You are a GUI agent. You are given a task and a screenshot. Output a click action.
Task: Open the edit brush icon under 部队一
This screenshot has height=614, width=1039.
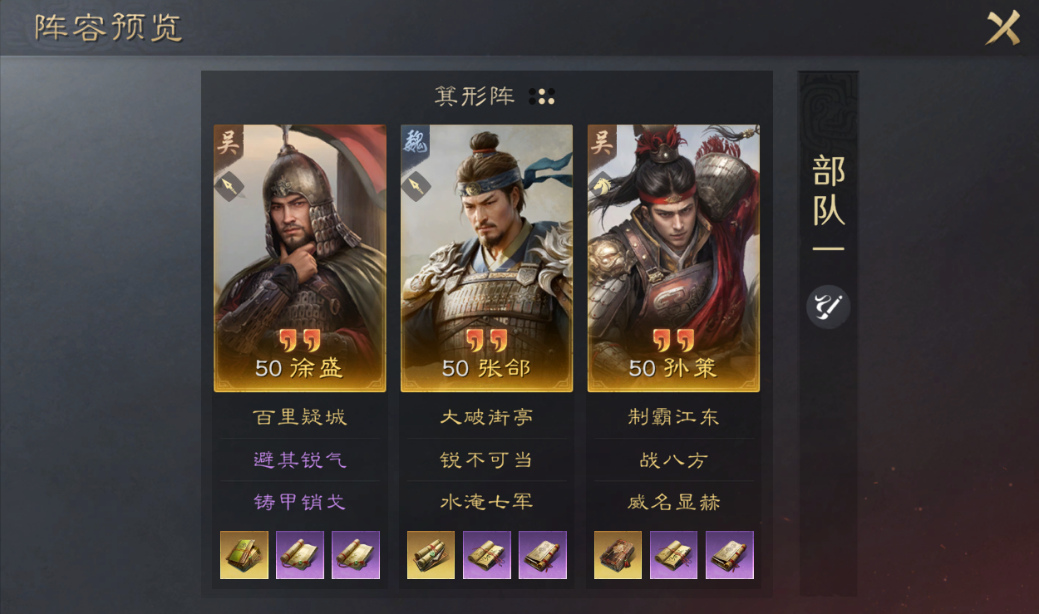point(828,307)
